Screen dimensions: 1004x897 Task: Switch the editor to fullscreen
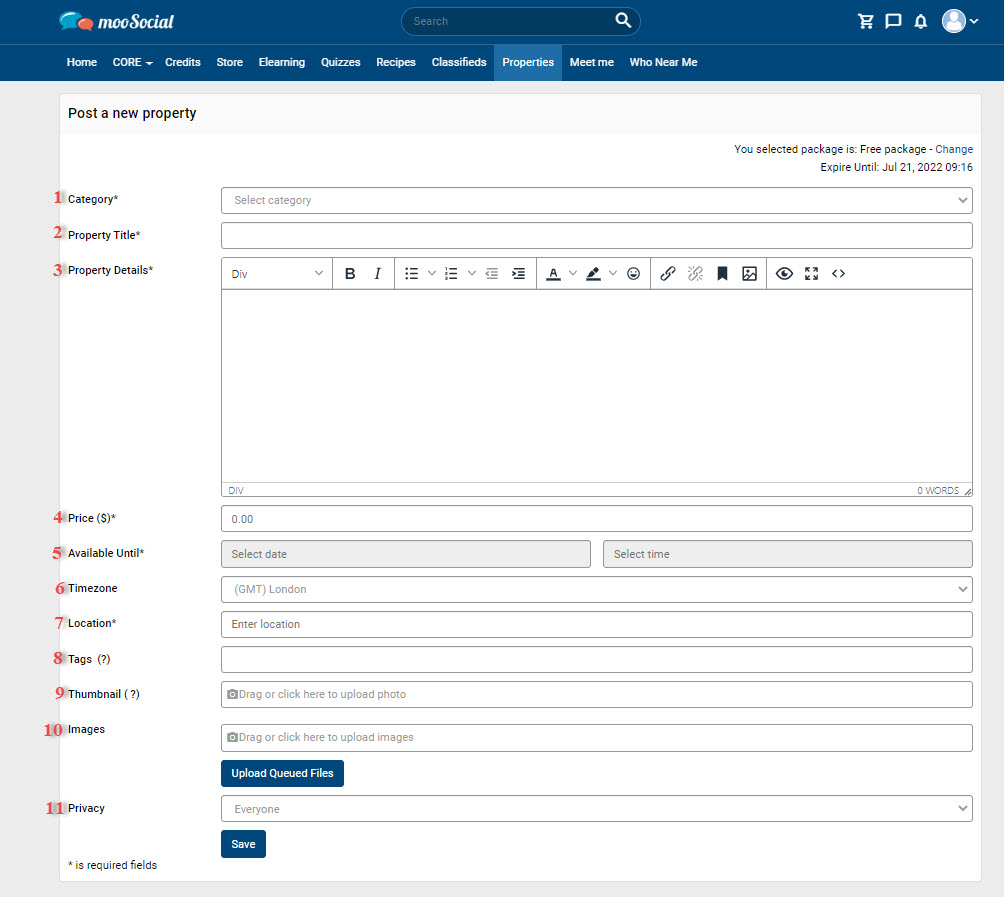pyautogui.click(x=811, y=273)
